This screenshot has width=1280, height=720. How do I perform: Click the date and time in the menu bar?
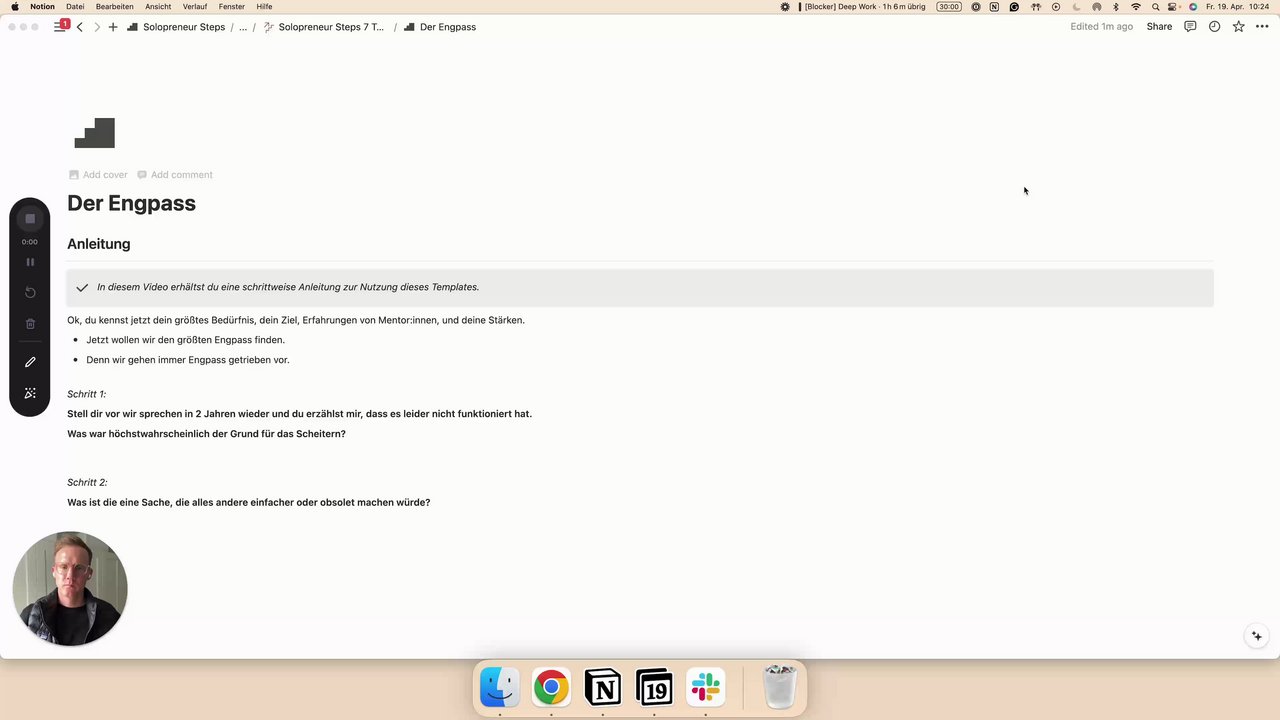[1238, 6]
